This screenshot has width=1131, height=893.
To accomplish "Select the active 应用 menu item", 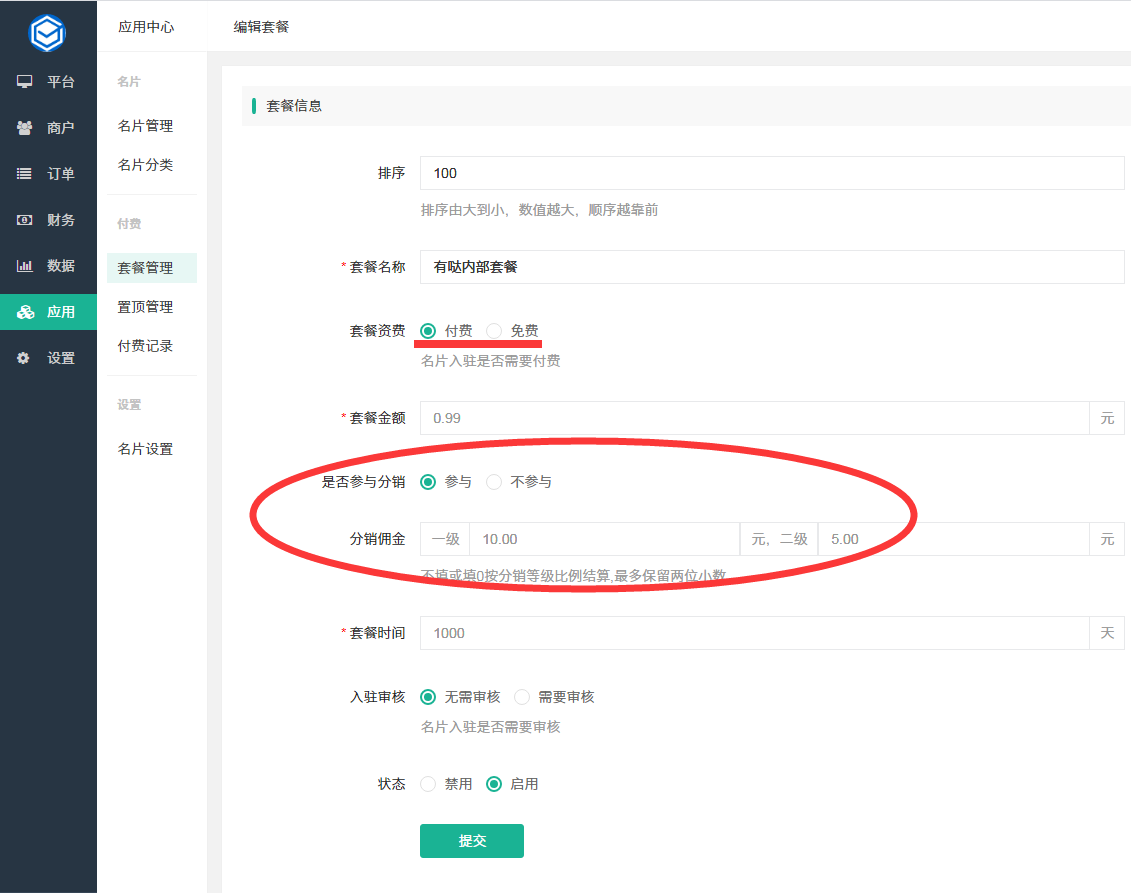I will pyautogui.click(x=48, y=312).
